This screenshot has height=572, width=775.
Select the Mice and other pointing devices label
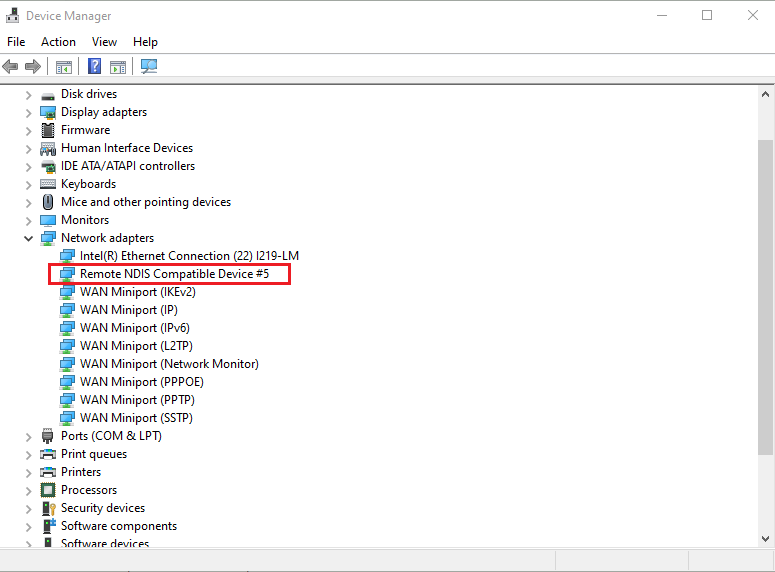(146, 202)
